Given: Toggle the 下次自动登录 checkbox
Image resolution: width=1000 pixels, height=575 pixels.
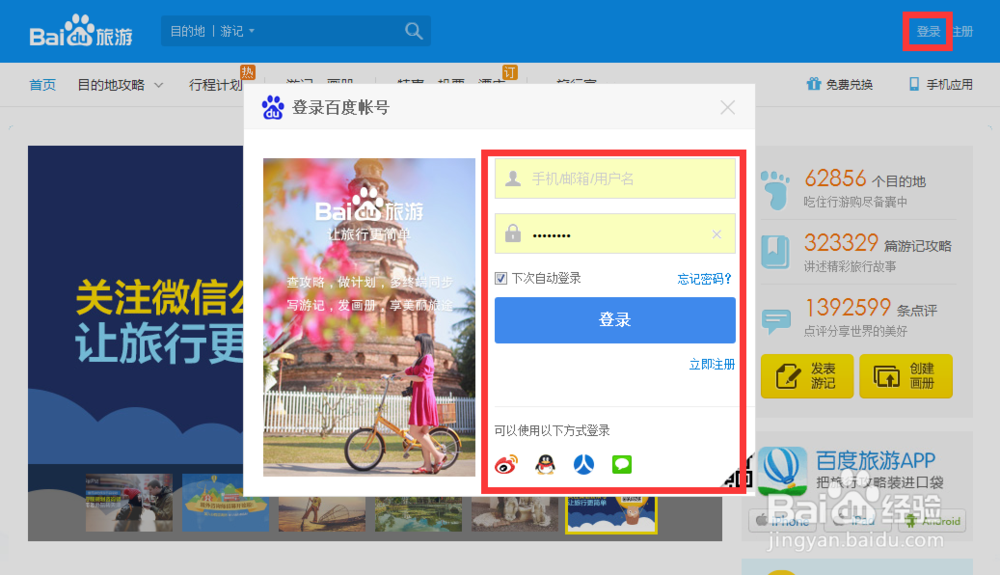Looking at the screenshot, I should [x=501, y=279].
